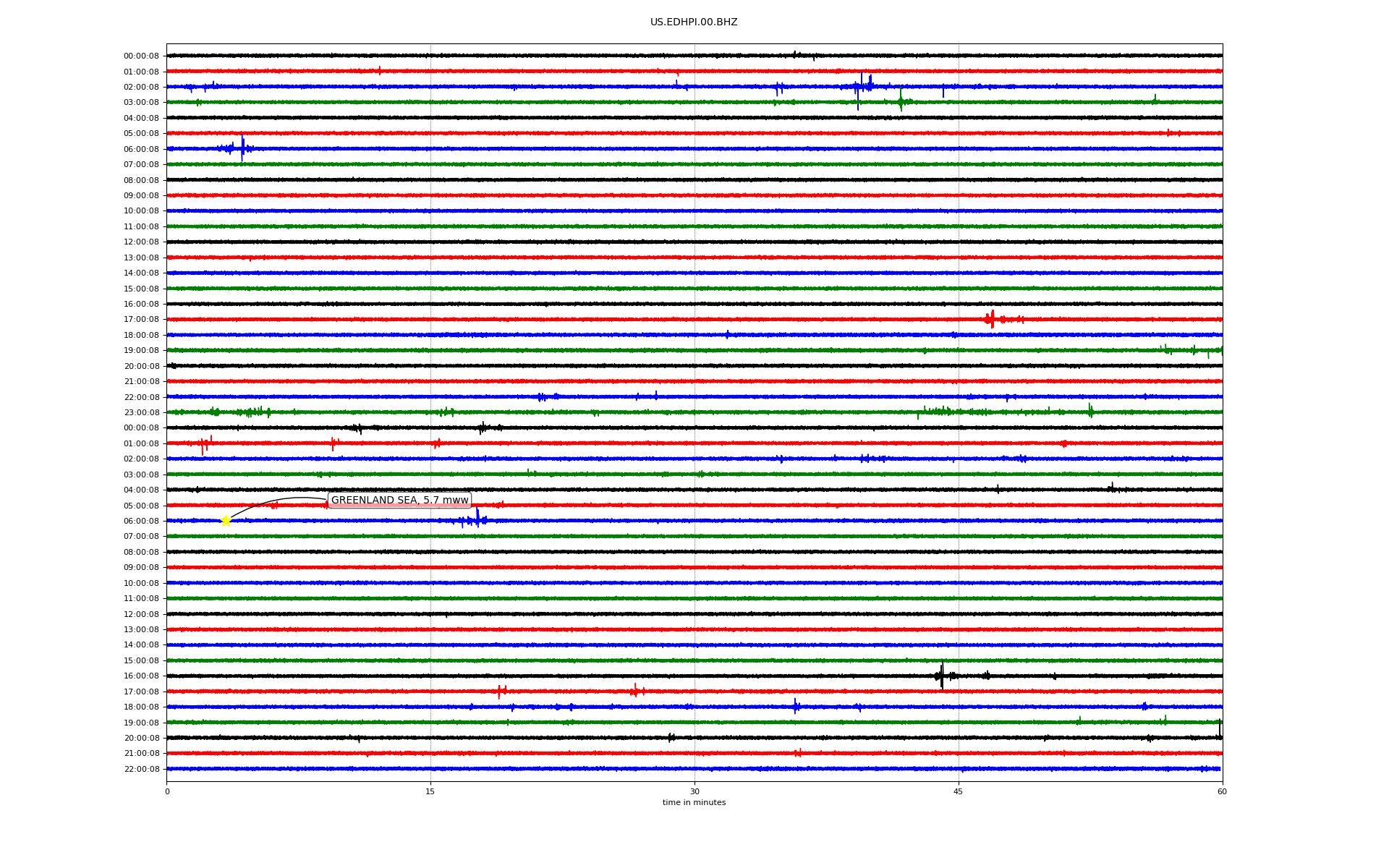Click the first 23:00:08 row time label
The image size is (1389, 868).
coord(141,413)
